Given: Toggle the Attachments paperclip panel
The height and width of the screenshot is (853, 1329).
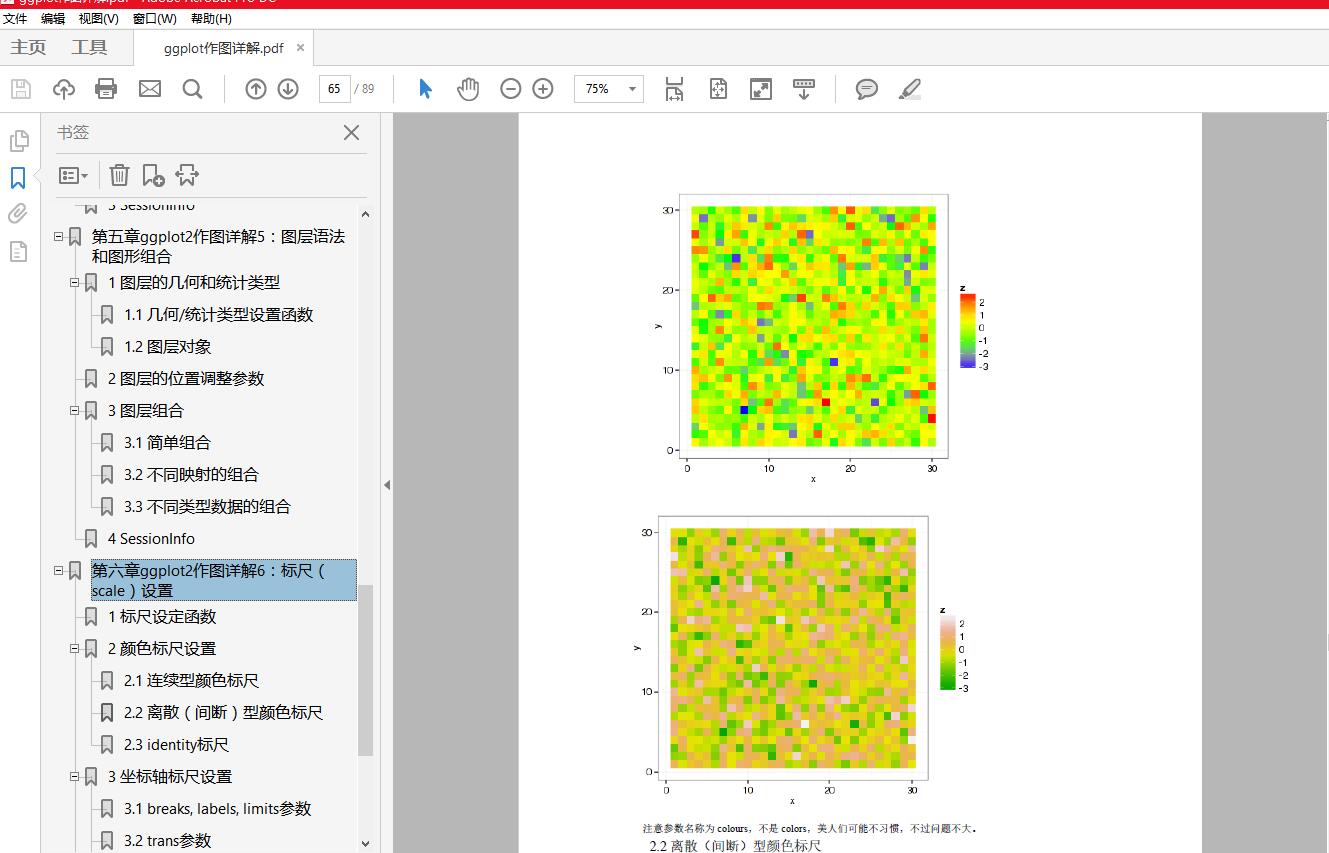Looking at the screenshot, I should pyautogui.click(x=18, y=214).
